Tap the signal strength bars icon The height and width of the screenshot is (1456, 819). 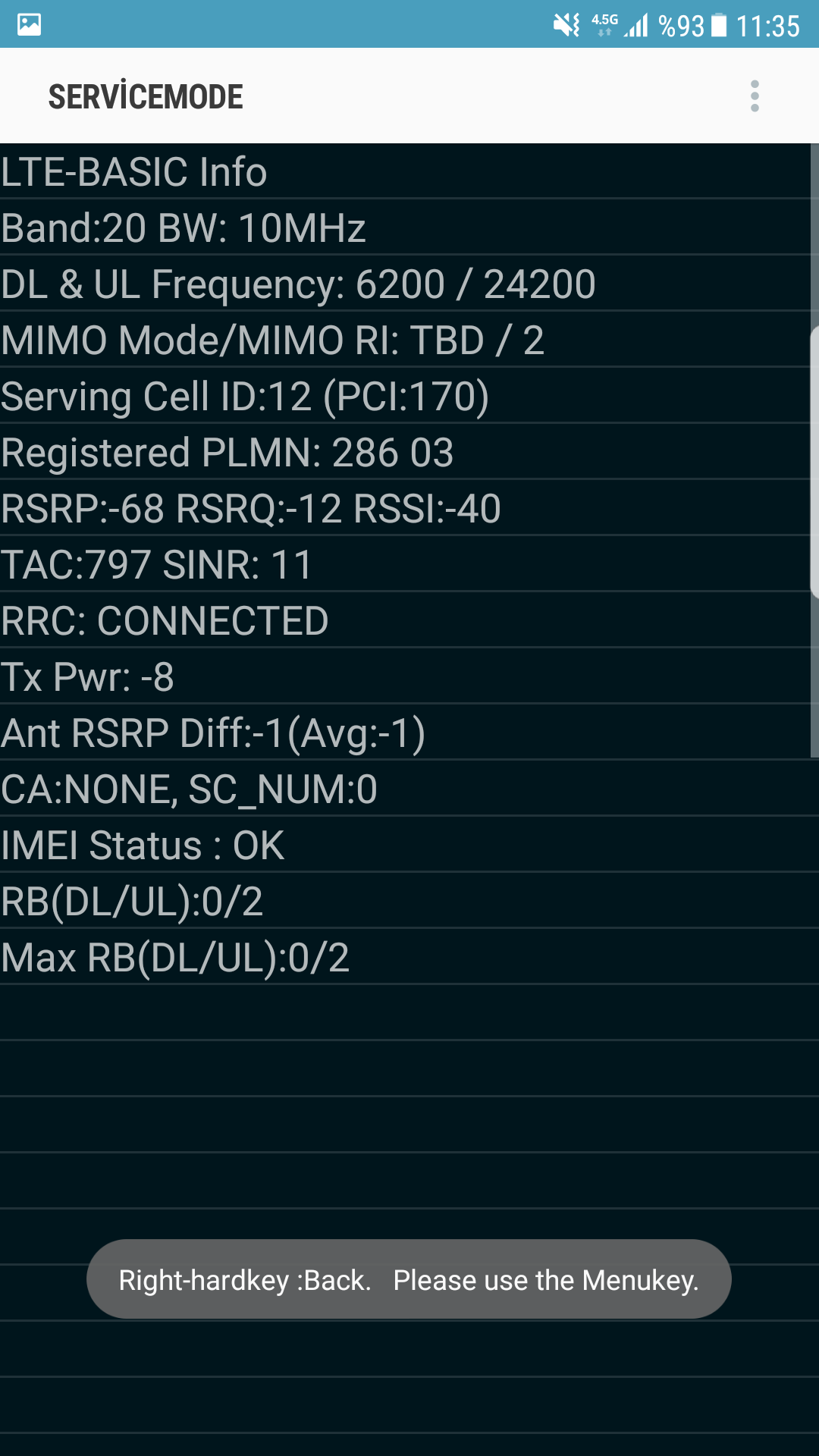coord(637,25)
